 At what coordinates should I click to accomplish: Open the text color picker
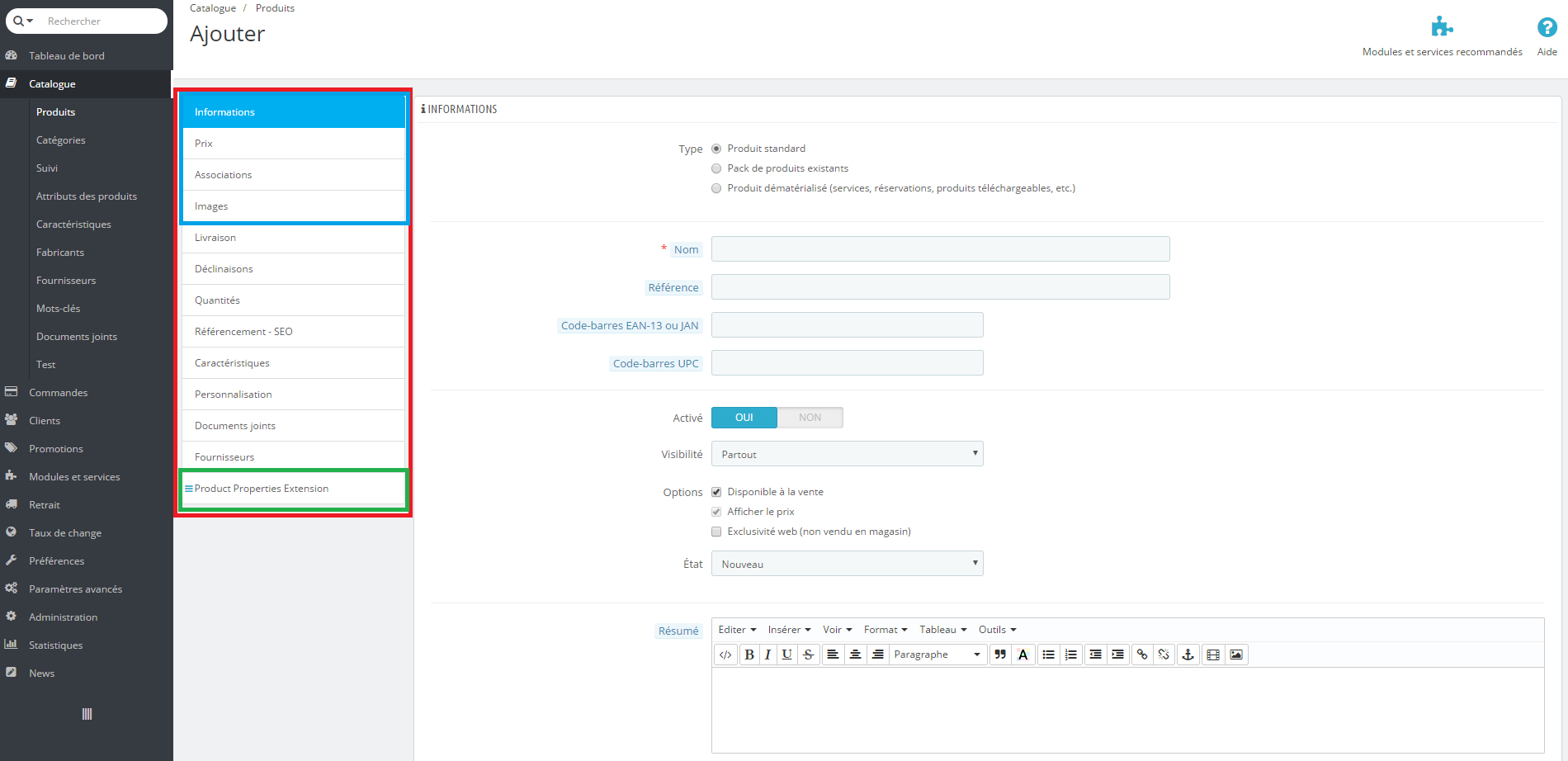click(1023, 655)
